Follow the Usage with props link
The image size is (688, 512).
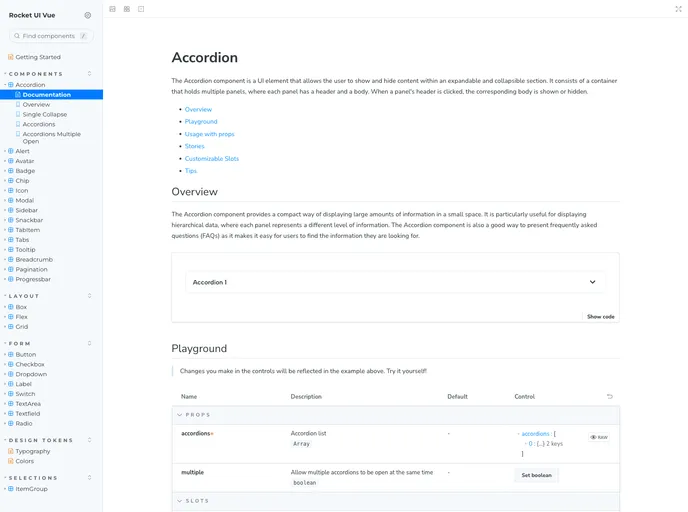click(210, 134)
